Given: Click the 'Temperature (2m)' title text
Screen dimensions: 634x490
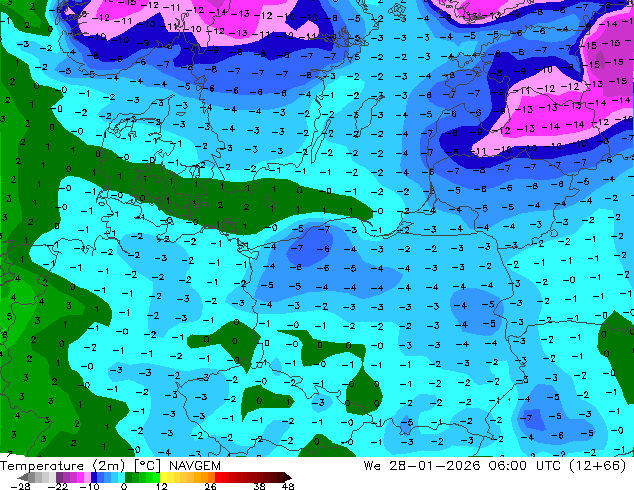Looking at the screenshot, I should tap(62, 466).
